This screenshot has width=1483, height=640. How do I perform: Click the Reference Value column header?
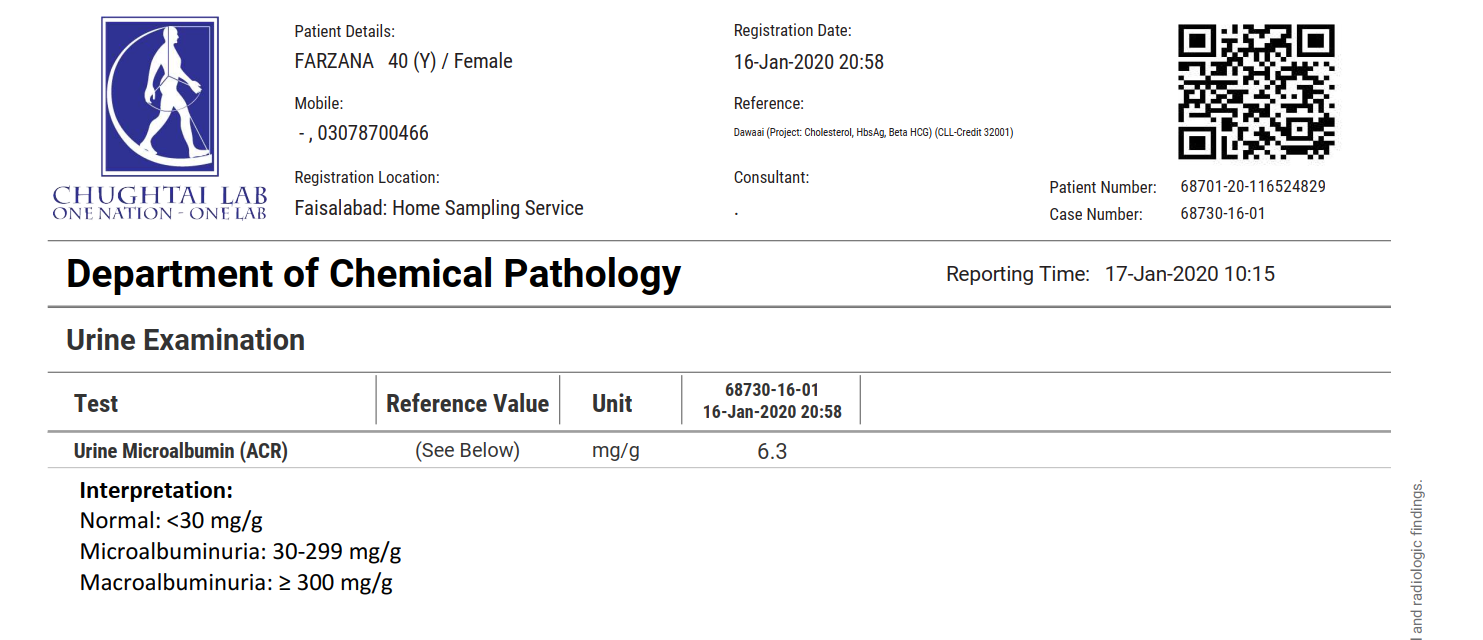coord(467,404)
